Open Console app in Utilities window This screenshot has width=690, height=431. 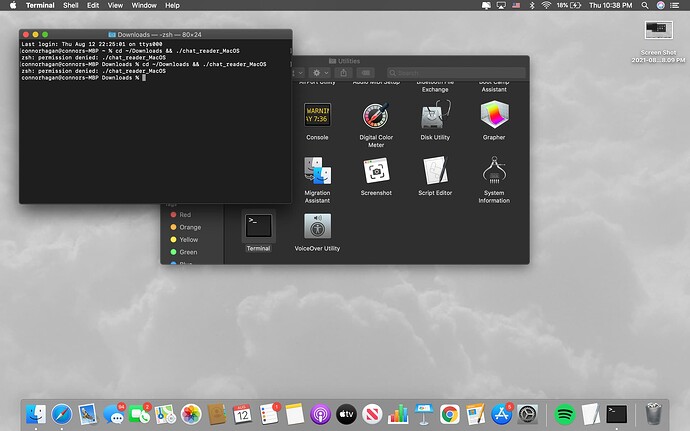pos(317,115)
